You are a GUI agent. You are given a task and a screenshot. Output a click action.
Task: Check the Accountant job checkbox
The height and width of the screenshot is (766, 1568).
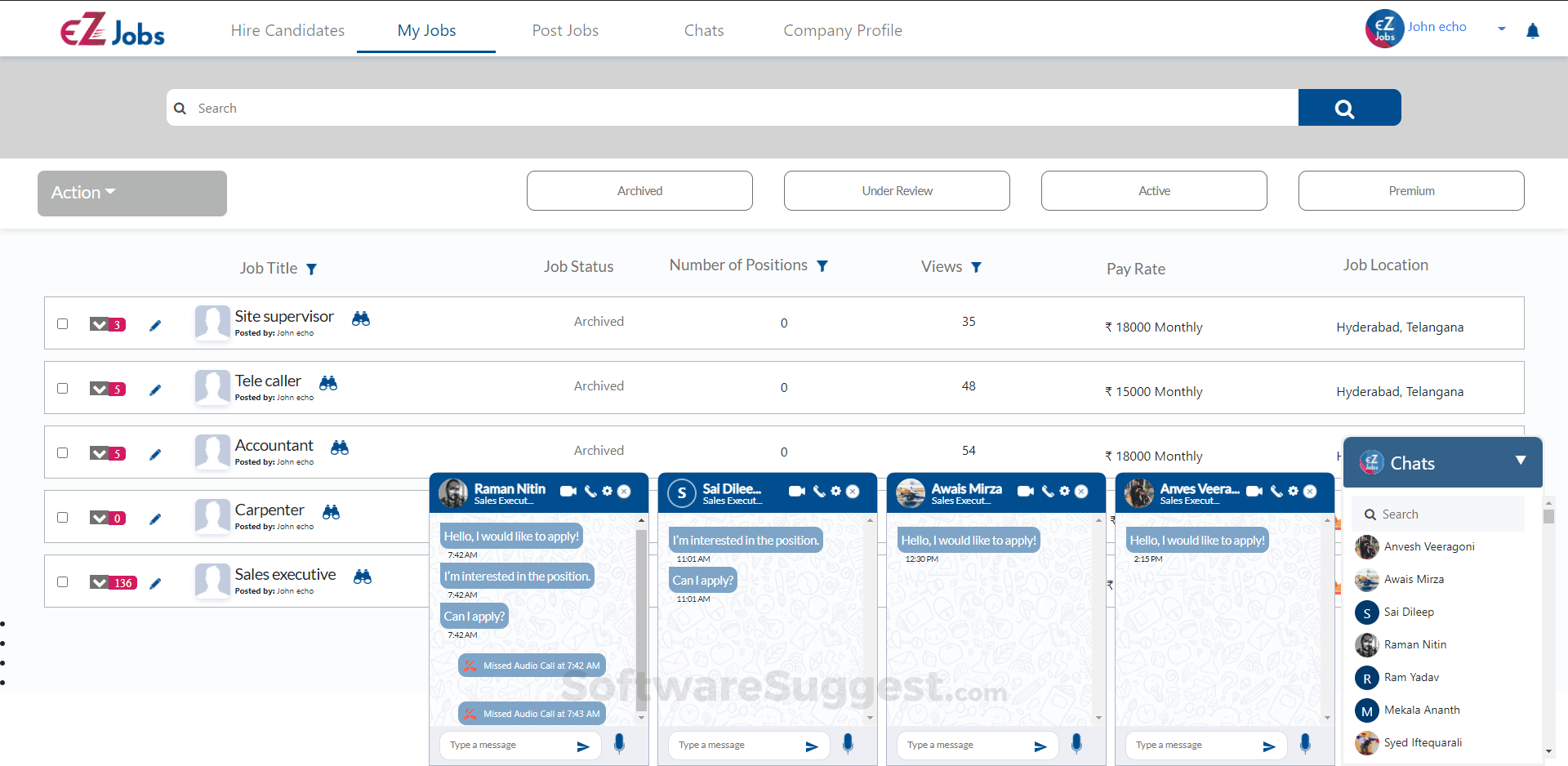point(62,453)
